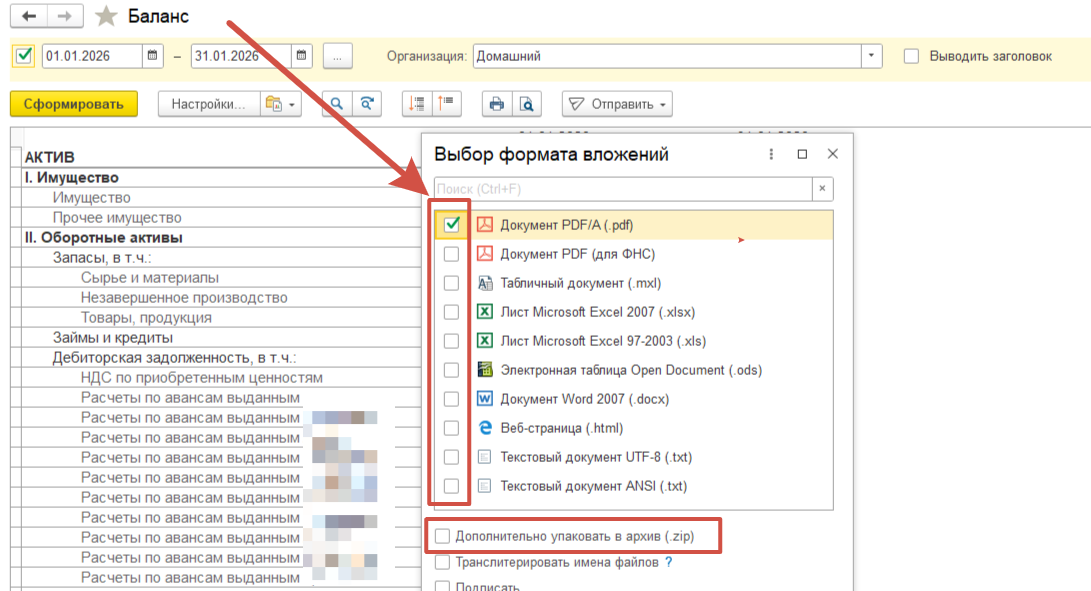Click the Поиск search field in dialog
The image size is (1091, 591).
(620, 189)
